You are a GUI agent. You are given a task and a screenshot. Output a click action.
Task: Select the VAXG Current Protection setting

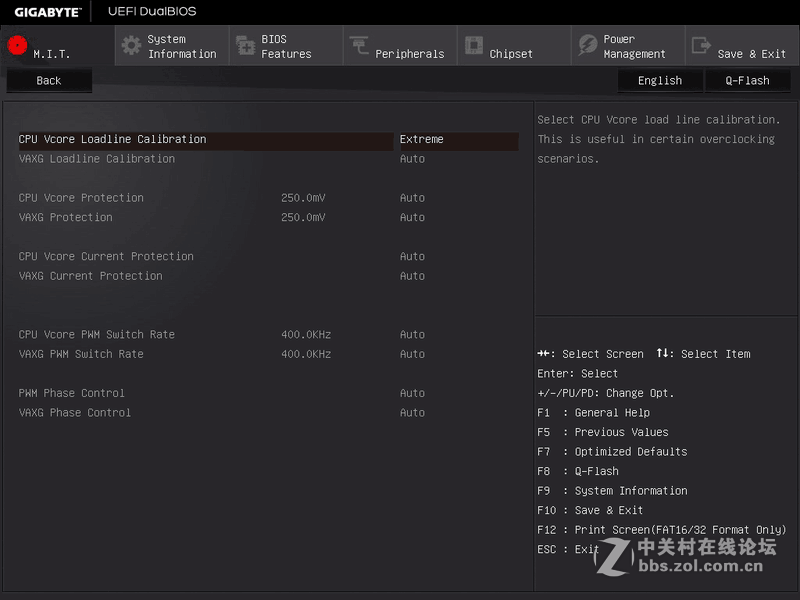[200, 276]
